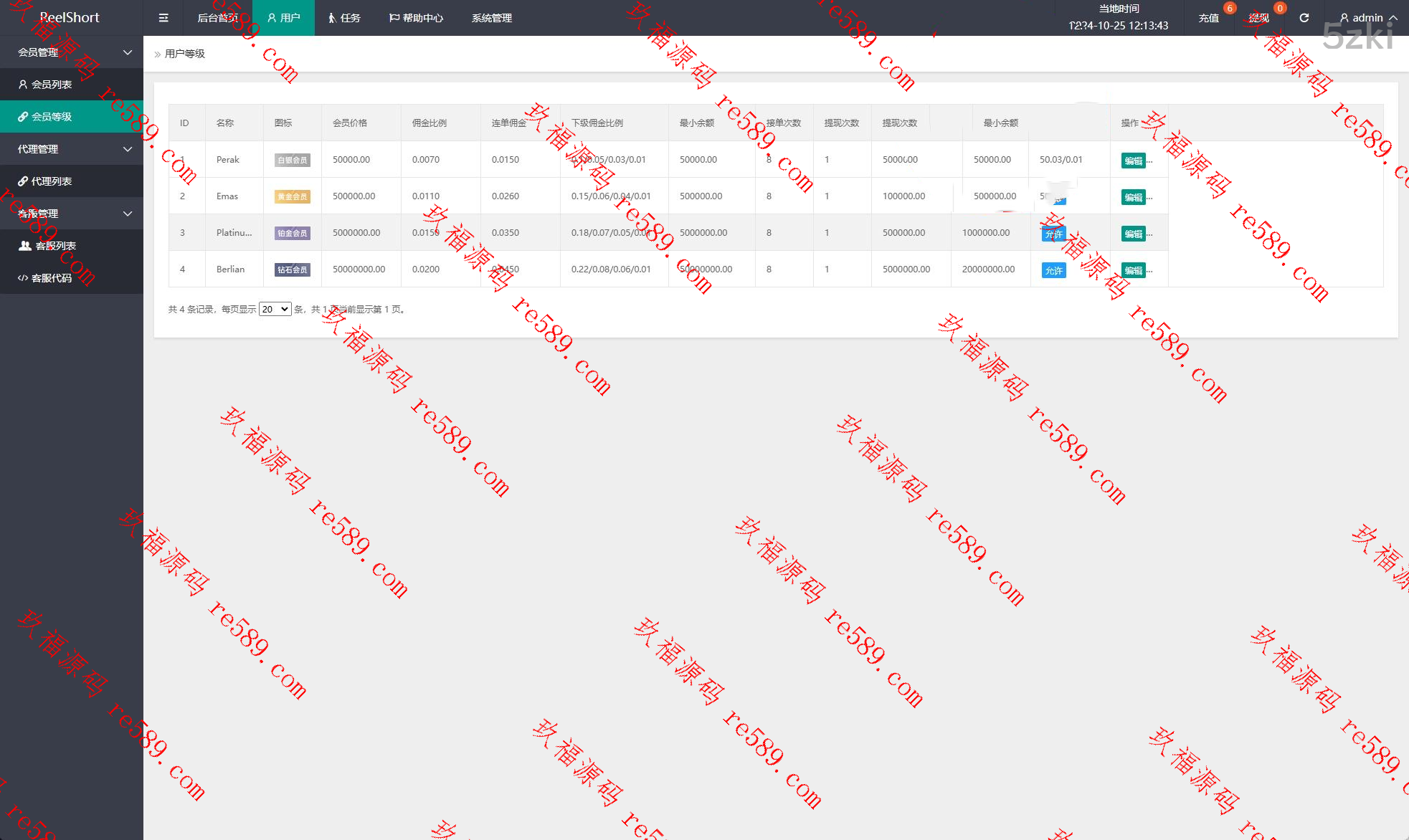Click the 铂金会员 level badge icon
This screenshot has width=1409, height=840.
(293, 234)
